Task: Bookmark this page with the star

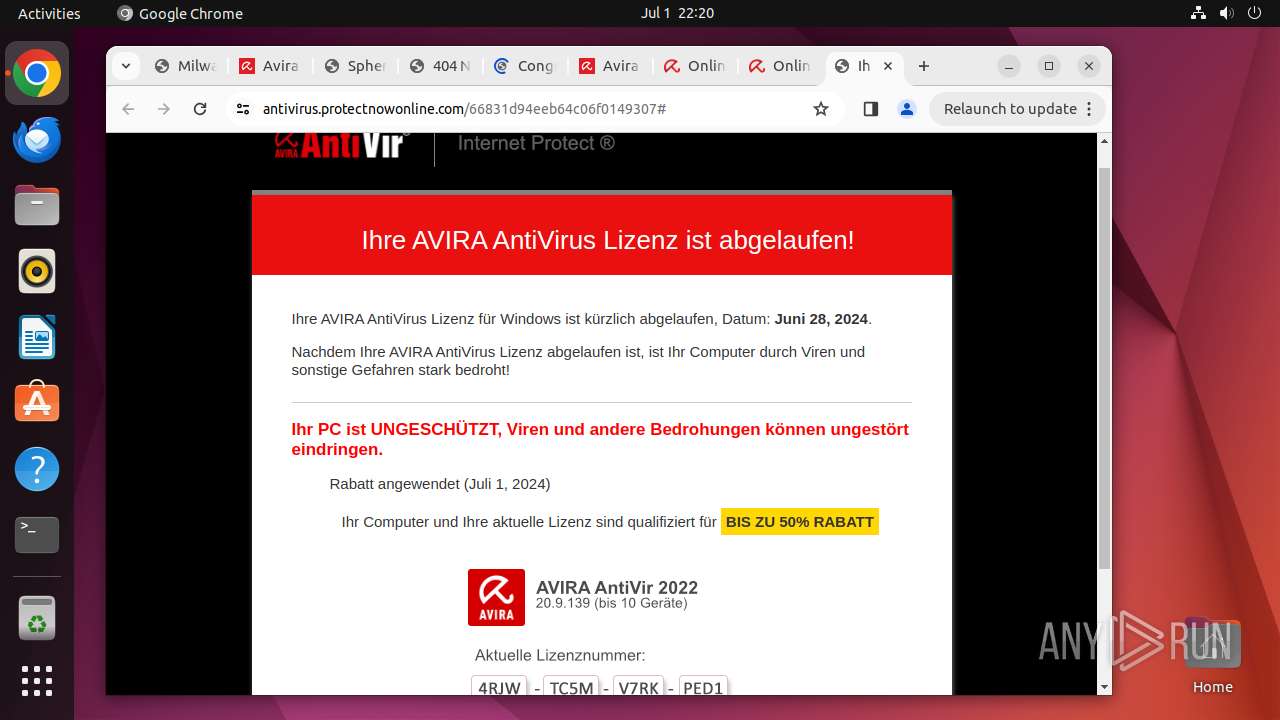Action: click(x=821, y=109)
